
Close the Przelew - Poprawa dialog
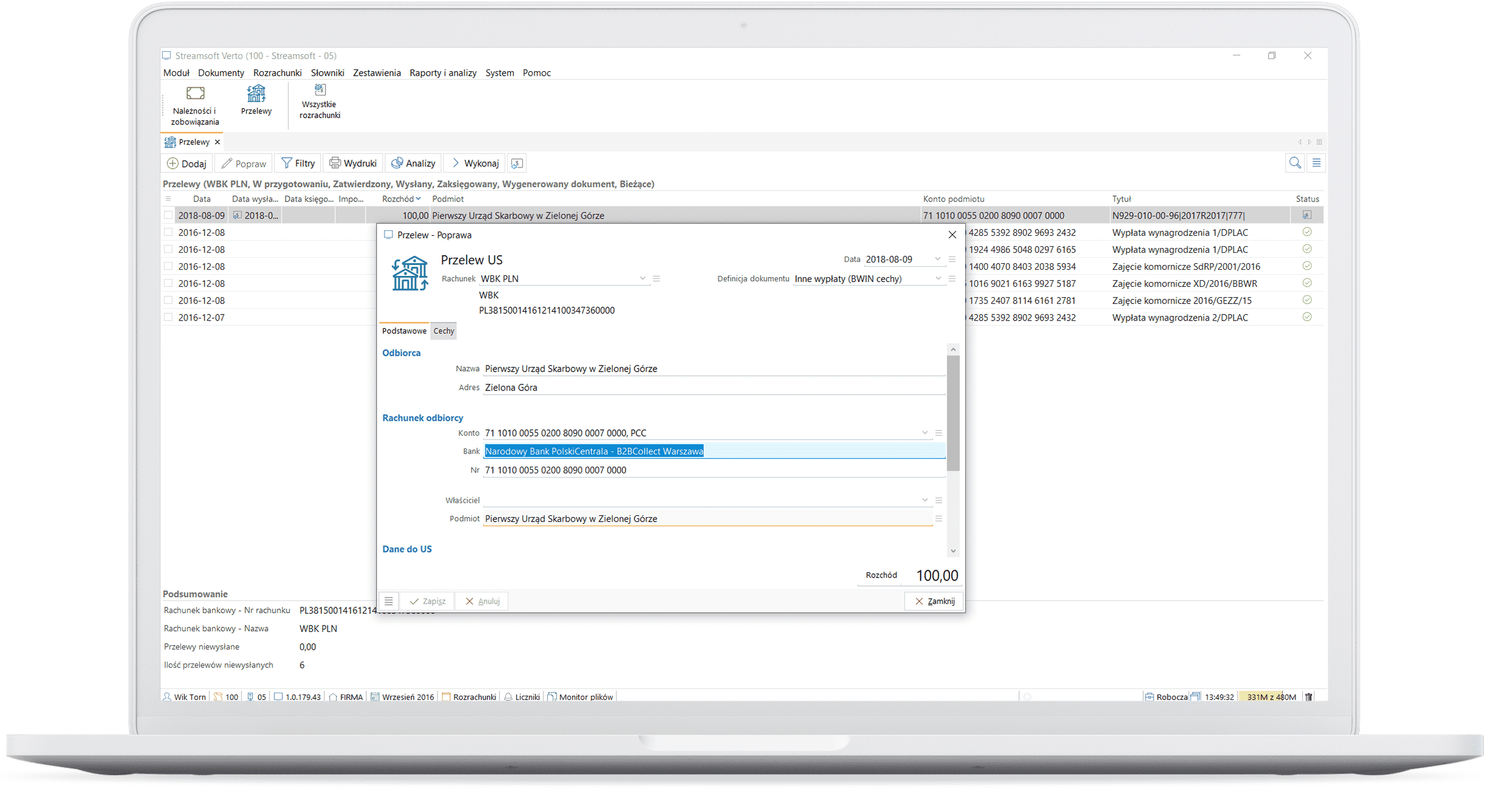(x=952, y=235)
